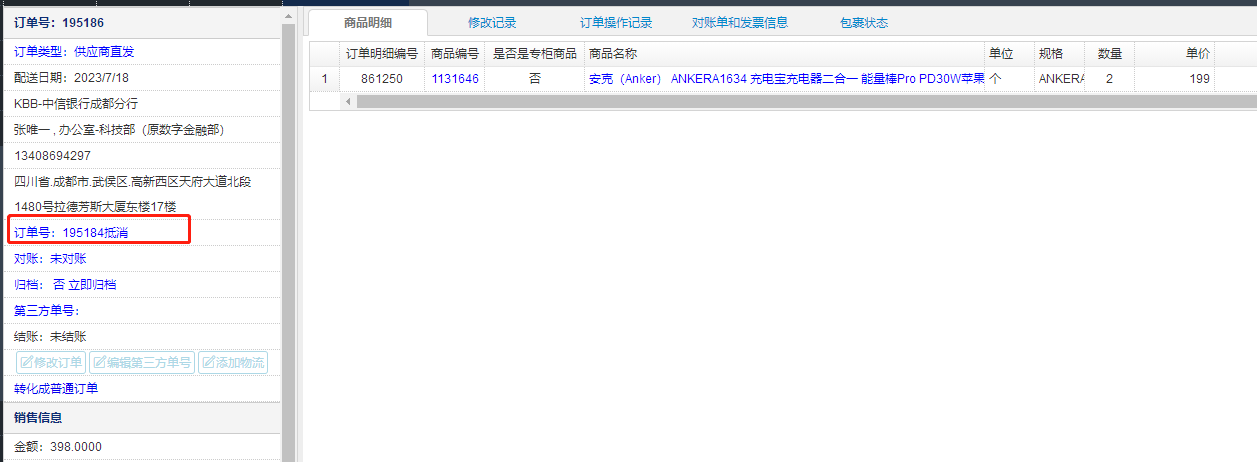The width and height of the screenshot is (1257, 462).
Task: Select the 否 cell in product row
Action: [535, 78]
